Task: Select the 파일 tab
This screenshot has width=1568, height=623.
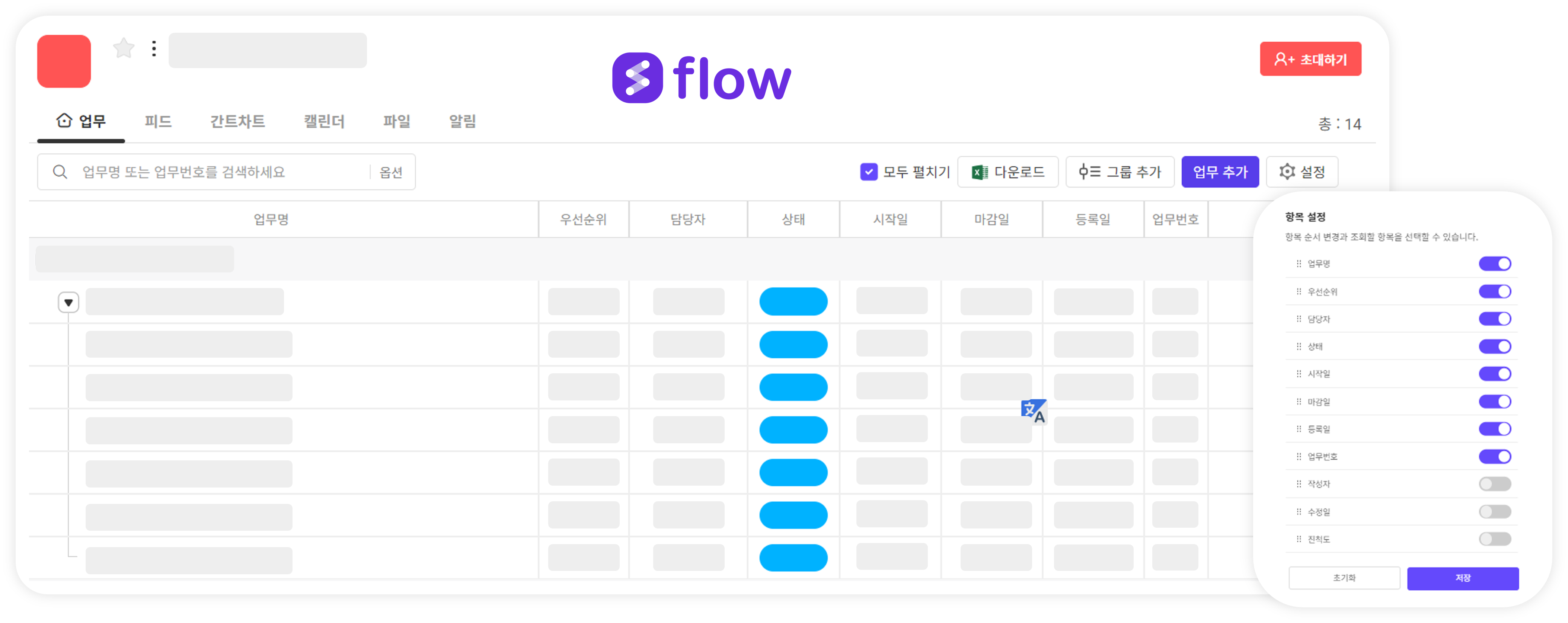Action: 396,121
